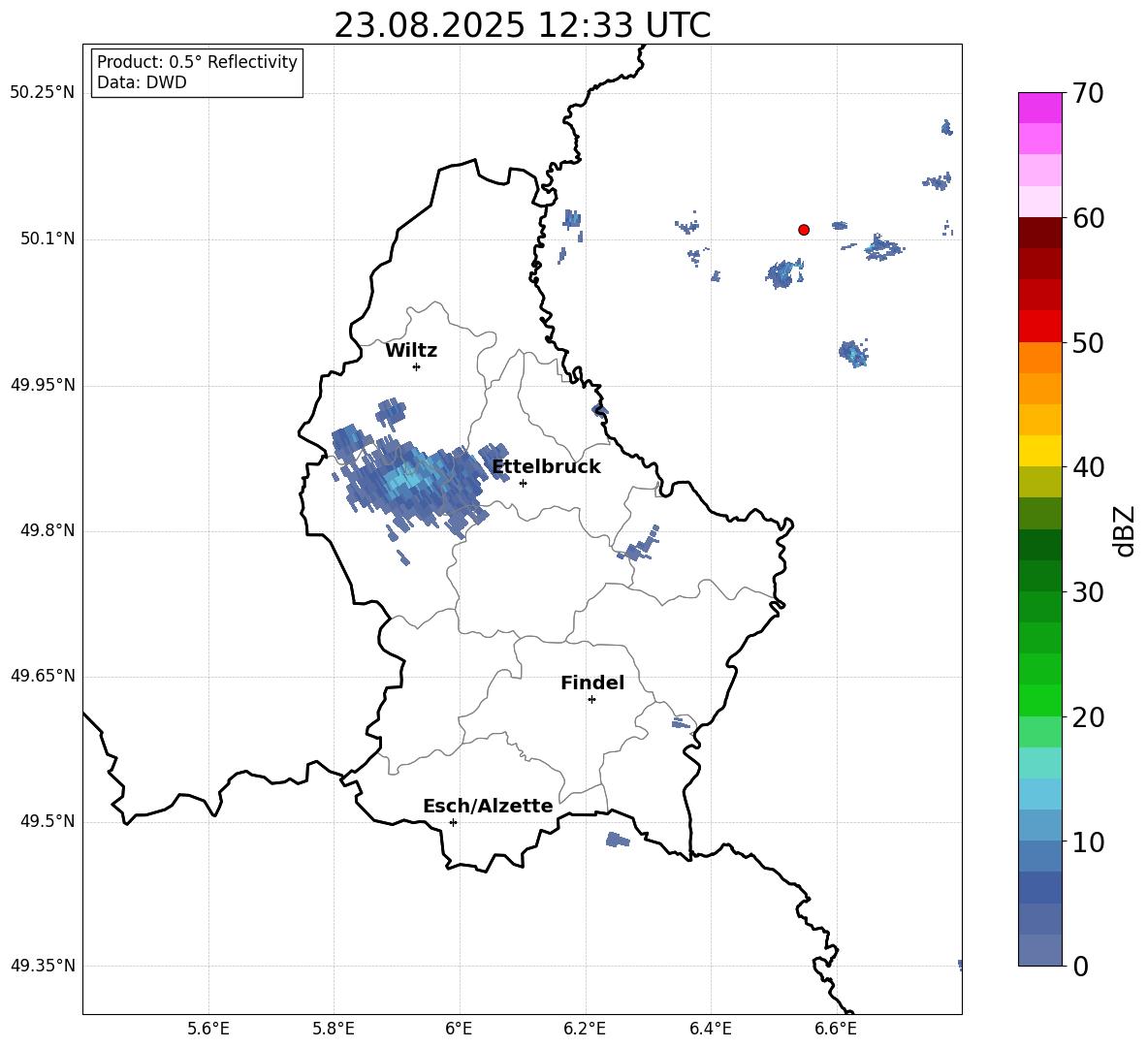Click the 49.95°N latitude label
The height and width of the screenshot is (1048, 1148).
(43, 385)
